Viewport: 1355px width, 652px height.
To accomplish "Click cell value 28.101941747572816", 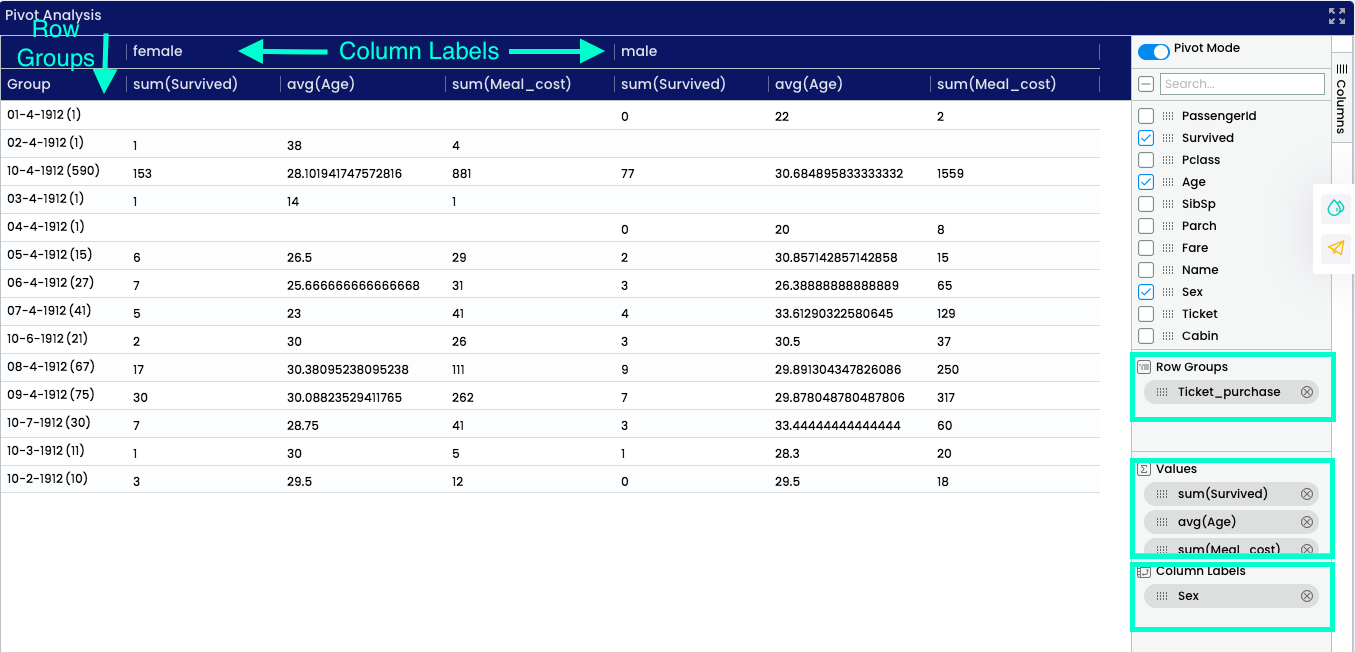I will [344, 174].
